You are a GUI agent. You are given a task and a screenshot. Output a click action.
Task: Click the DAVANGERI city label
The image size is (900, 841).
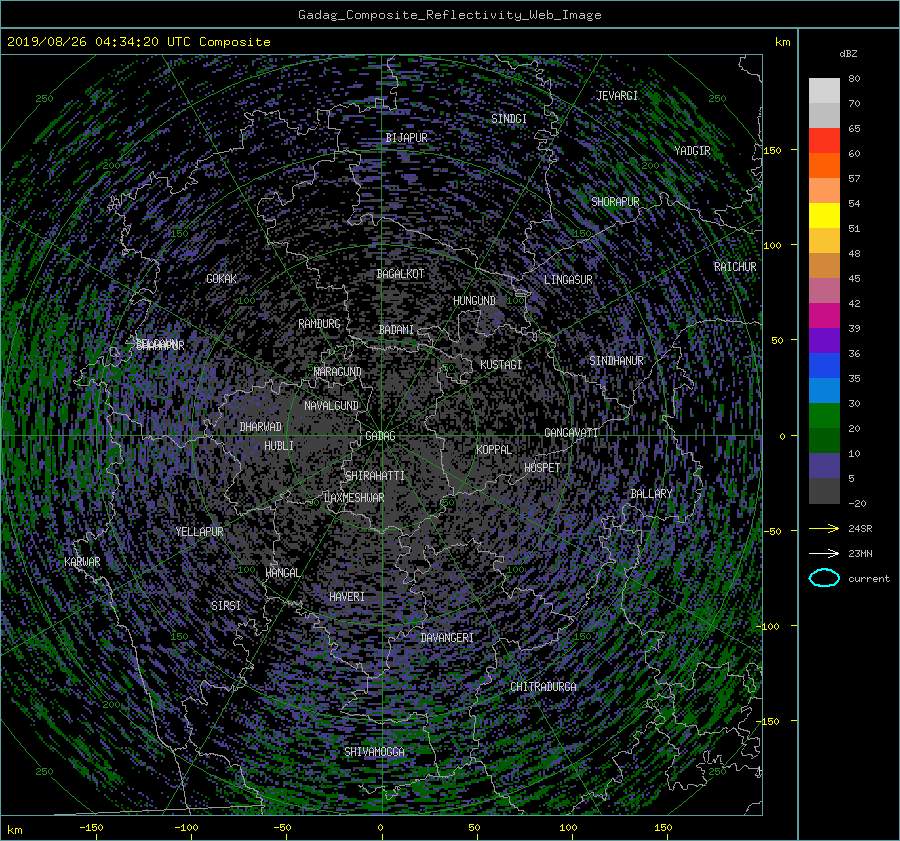click(447, 638)
